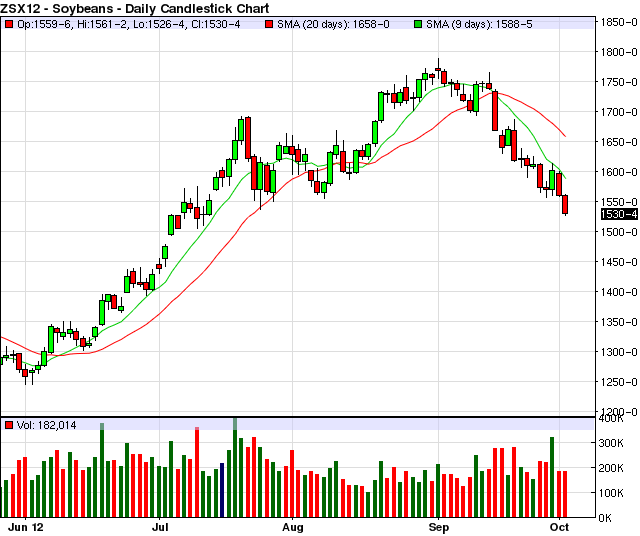Click the 'Sep' date axis label
Viewport: 640px width, 536px height.
pyautogui.click(x=439, y=527)
